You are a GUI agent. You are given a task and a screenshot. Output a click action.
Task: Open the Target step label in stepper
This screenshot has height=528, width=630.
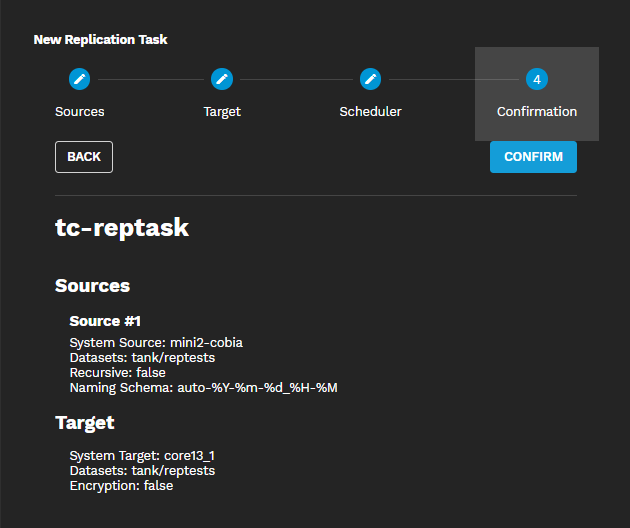pyautogui.click(x=222, y=111)
